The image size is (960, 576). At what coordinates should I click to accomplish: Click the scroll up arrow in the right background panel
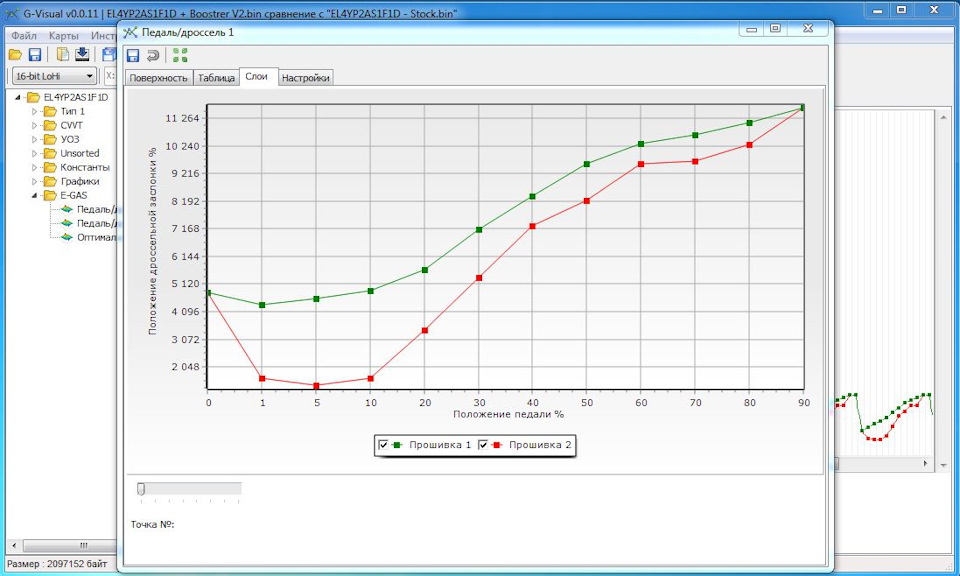point(943,116)
